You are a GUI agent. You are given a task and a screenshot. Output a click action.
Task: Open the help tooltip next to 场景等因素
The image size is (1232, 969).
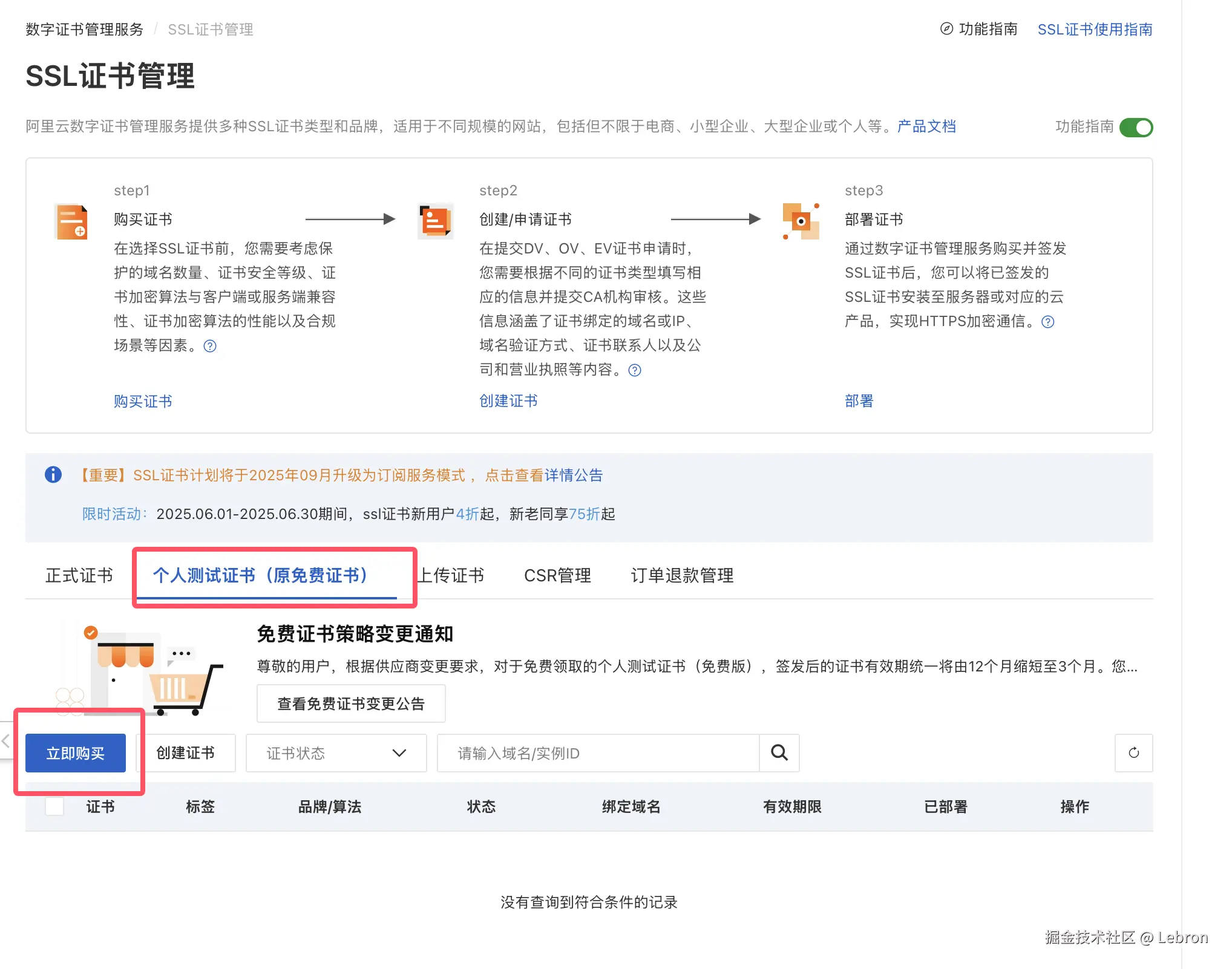tap(209, 346)
